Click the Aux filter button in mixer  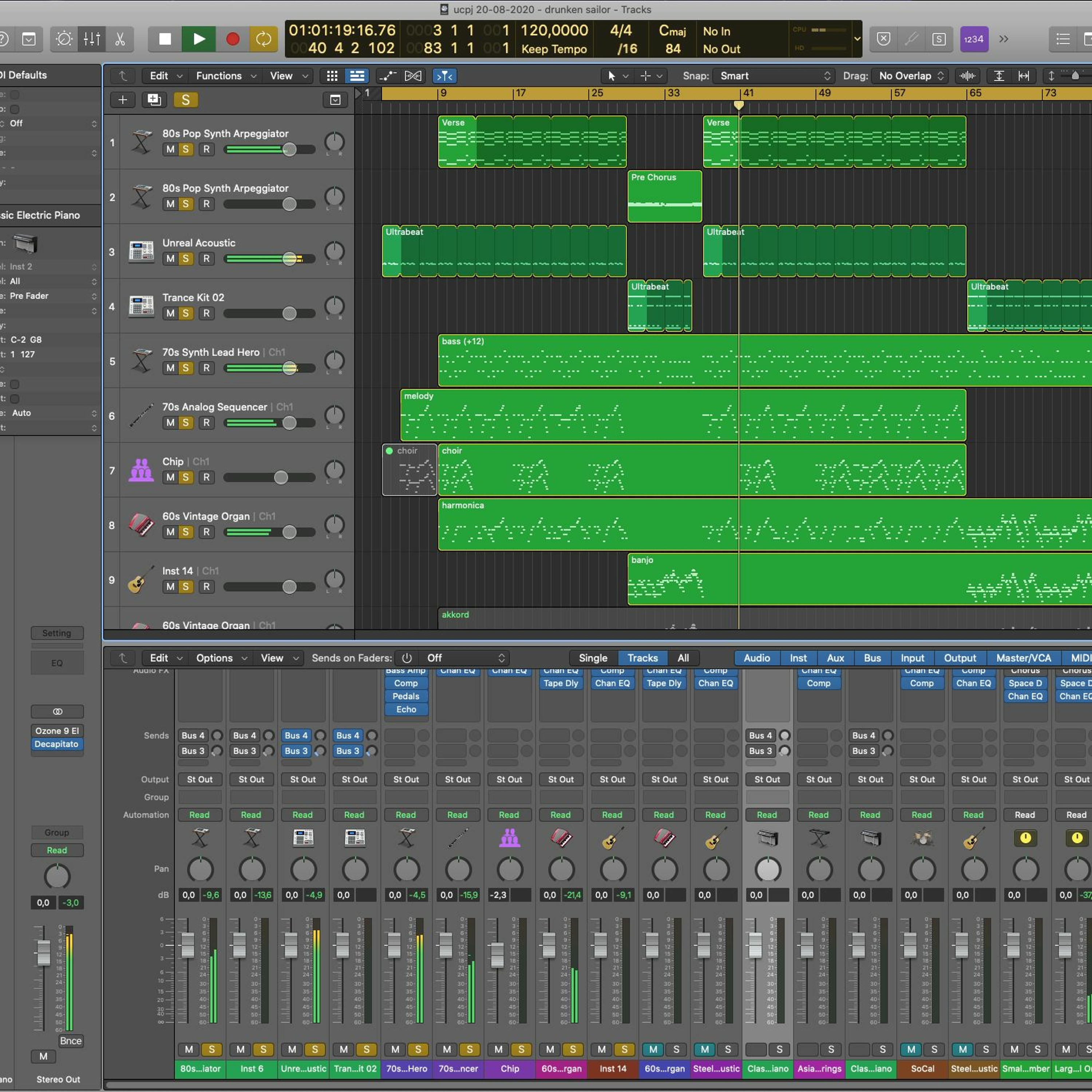[835, 658]
